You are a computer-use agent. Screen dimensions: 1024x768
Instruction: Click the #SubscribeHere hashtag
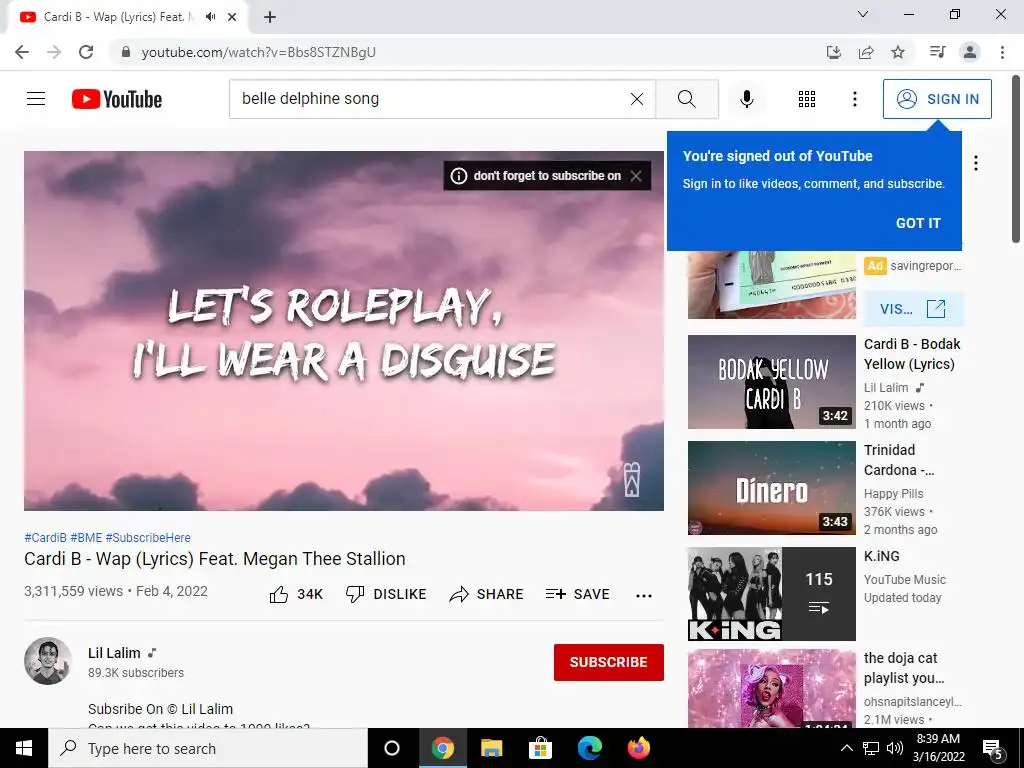pos(148,537)
